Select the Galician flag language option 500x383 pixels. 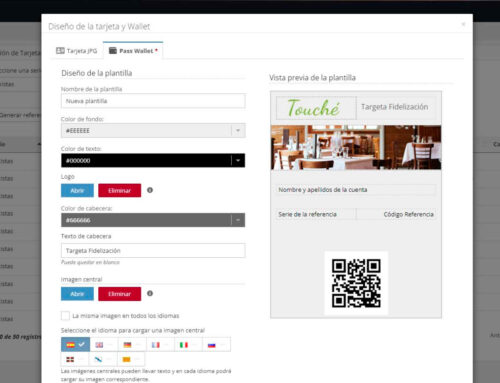[x=103, y=359]
